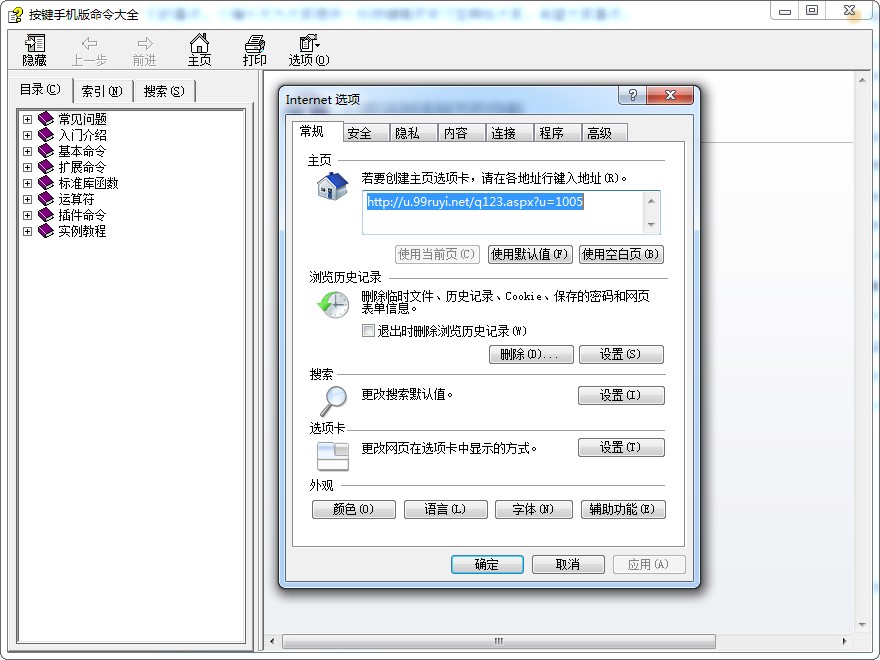Select the 常规 tab
The height and width of the screenshot is (660, 880).
317,131
